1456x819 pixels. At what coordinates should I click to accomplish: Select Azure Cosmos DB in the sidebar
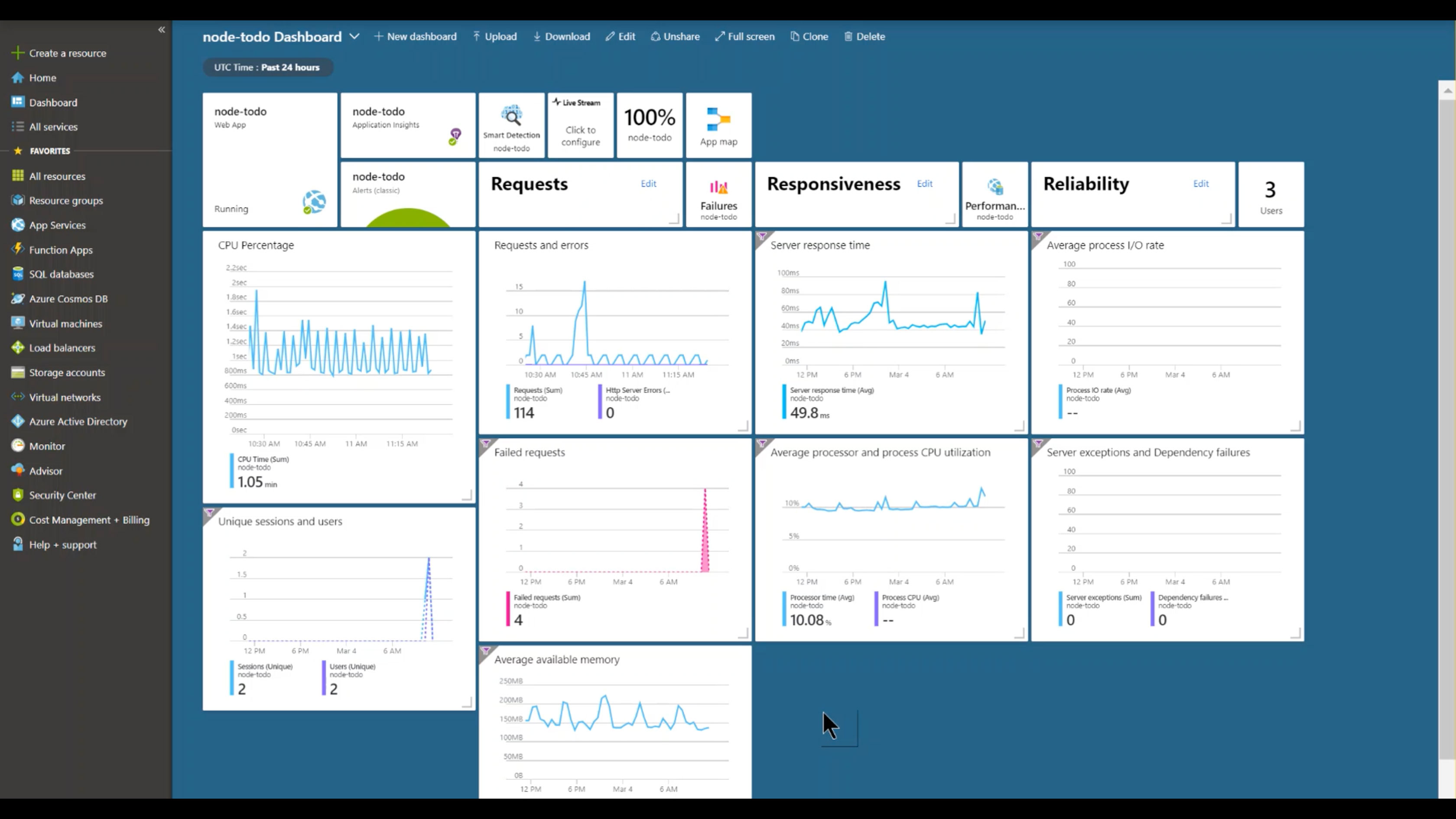click(68, 299)
